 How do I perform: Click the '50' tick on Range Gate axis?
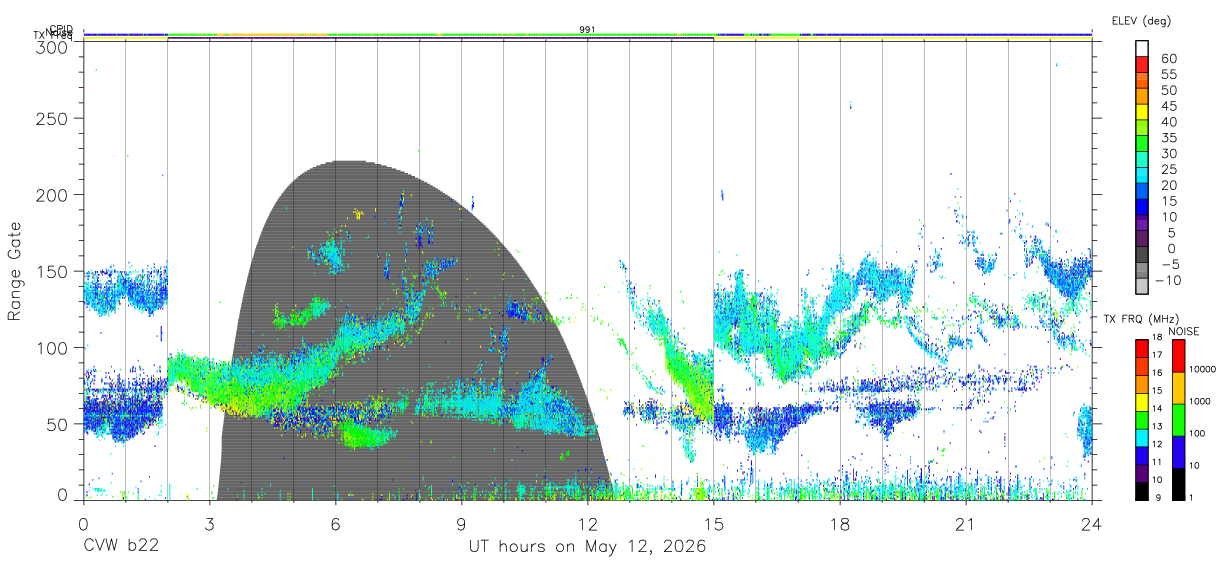coord(58,423)
